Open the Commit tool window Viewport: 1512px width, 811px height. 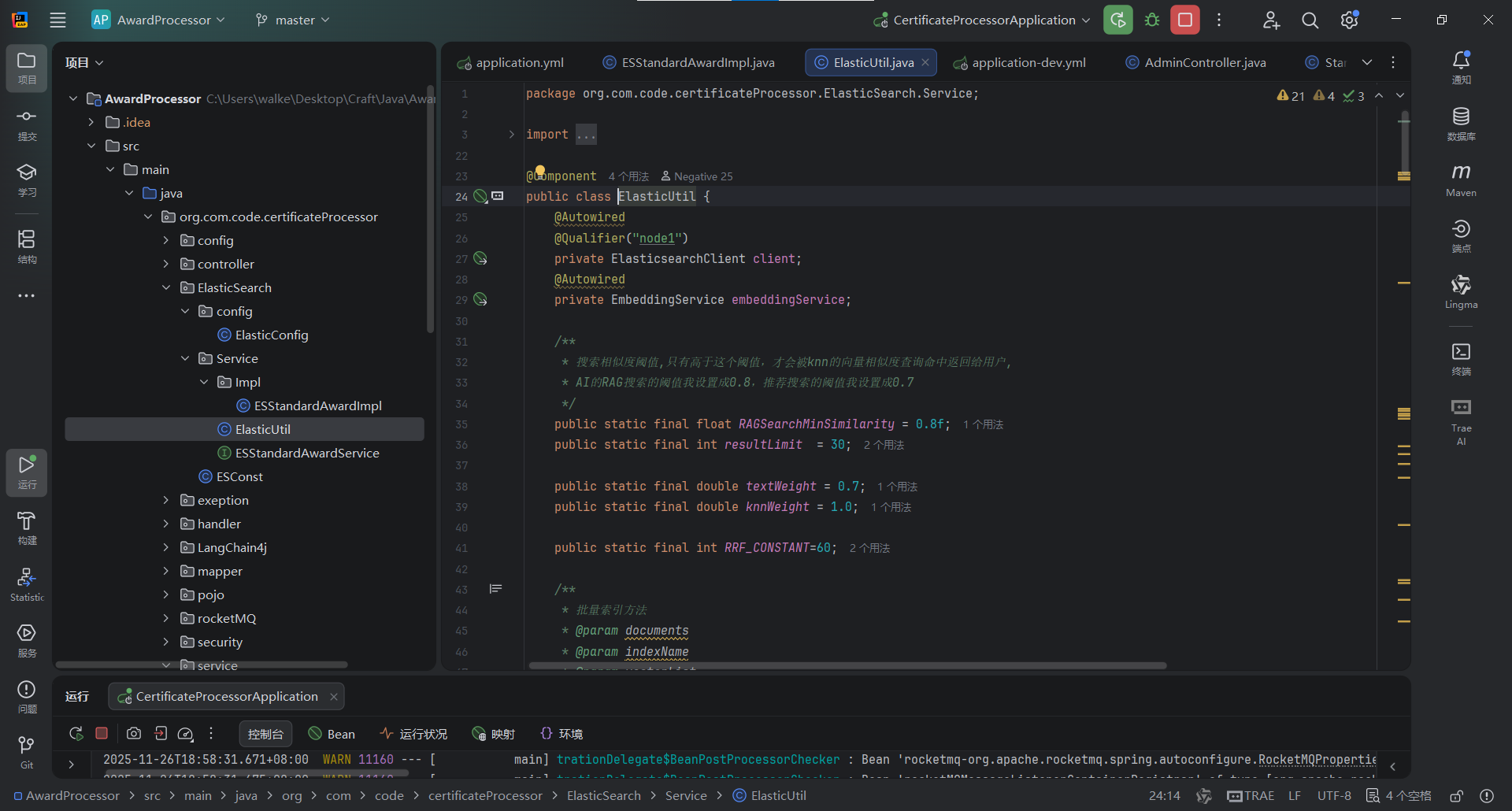tap(27, 125)
